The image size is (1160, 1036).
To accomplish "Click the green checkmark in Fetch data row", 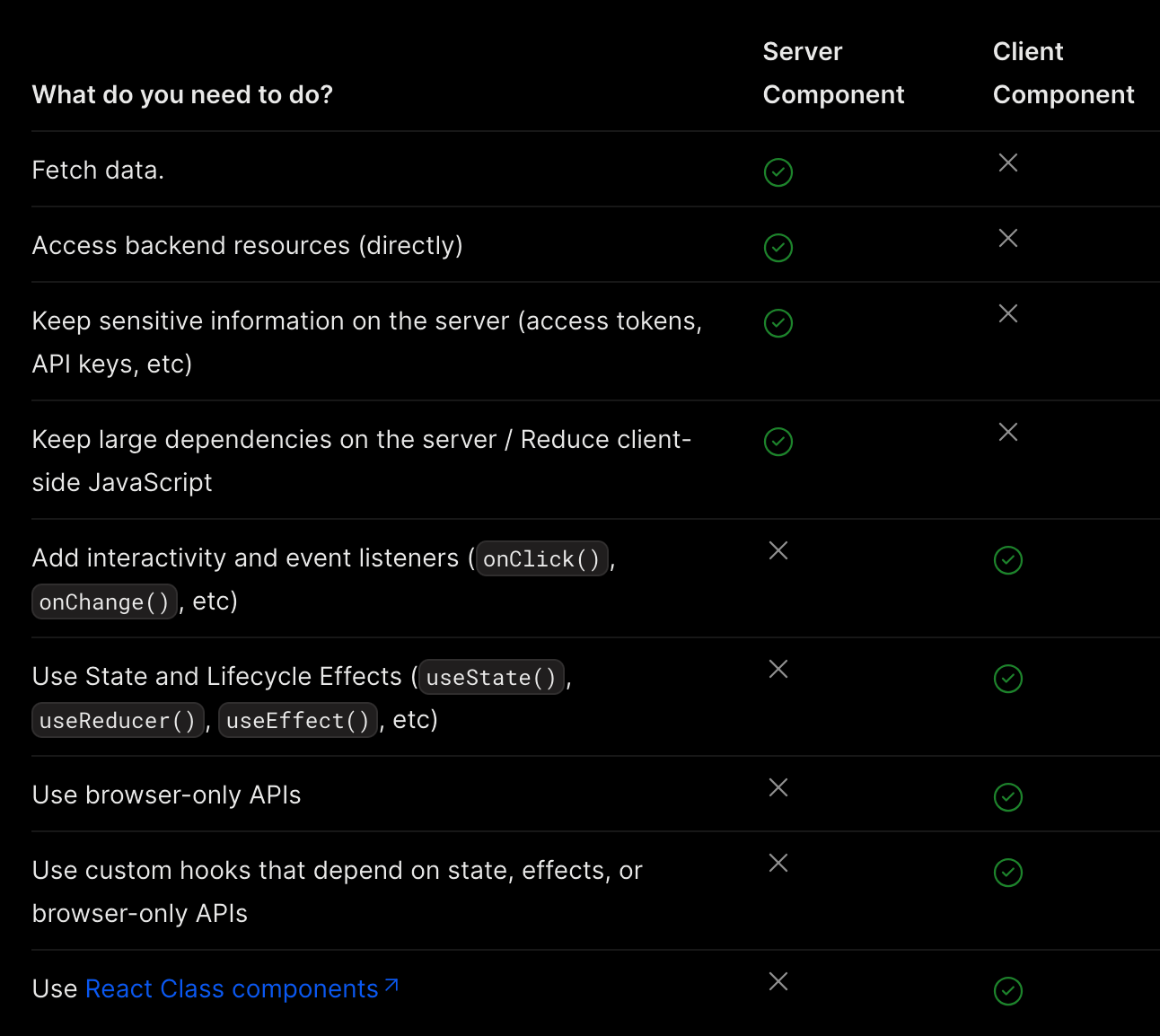I will [x=778, y=172].
